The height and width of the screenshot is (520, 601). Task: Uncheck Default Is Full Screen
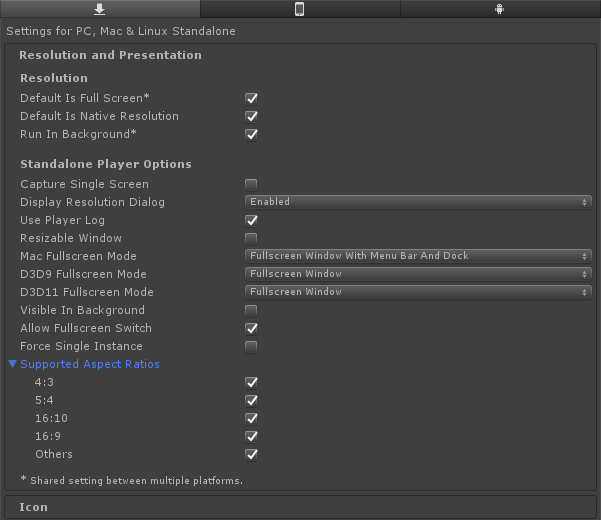pyautogui.click(x=251, y=98)
